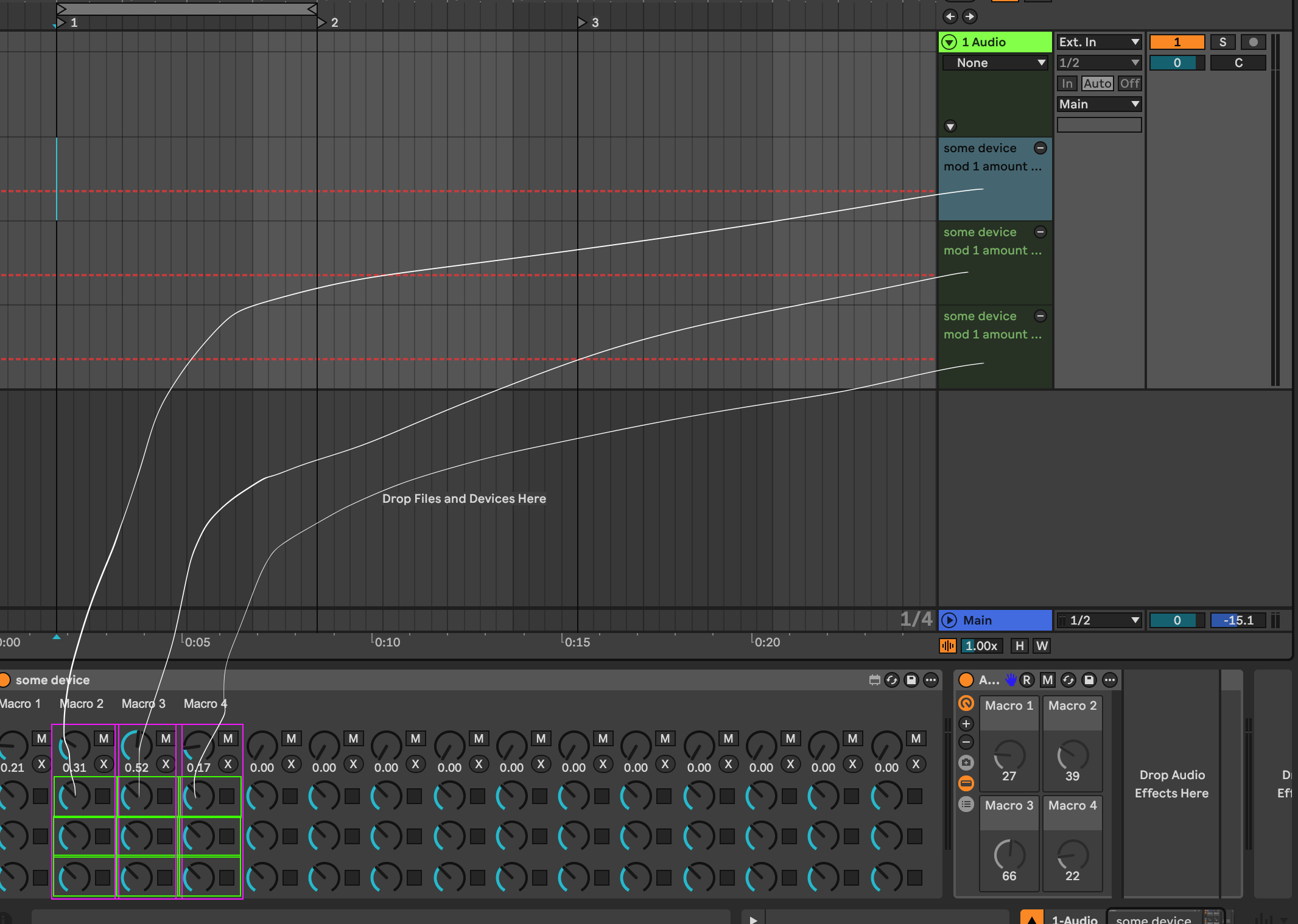
Task: Click the M button beside Macro 2 knob
Action: [x=103, y=738]
